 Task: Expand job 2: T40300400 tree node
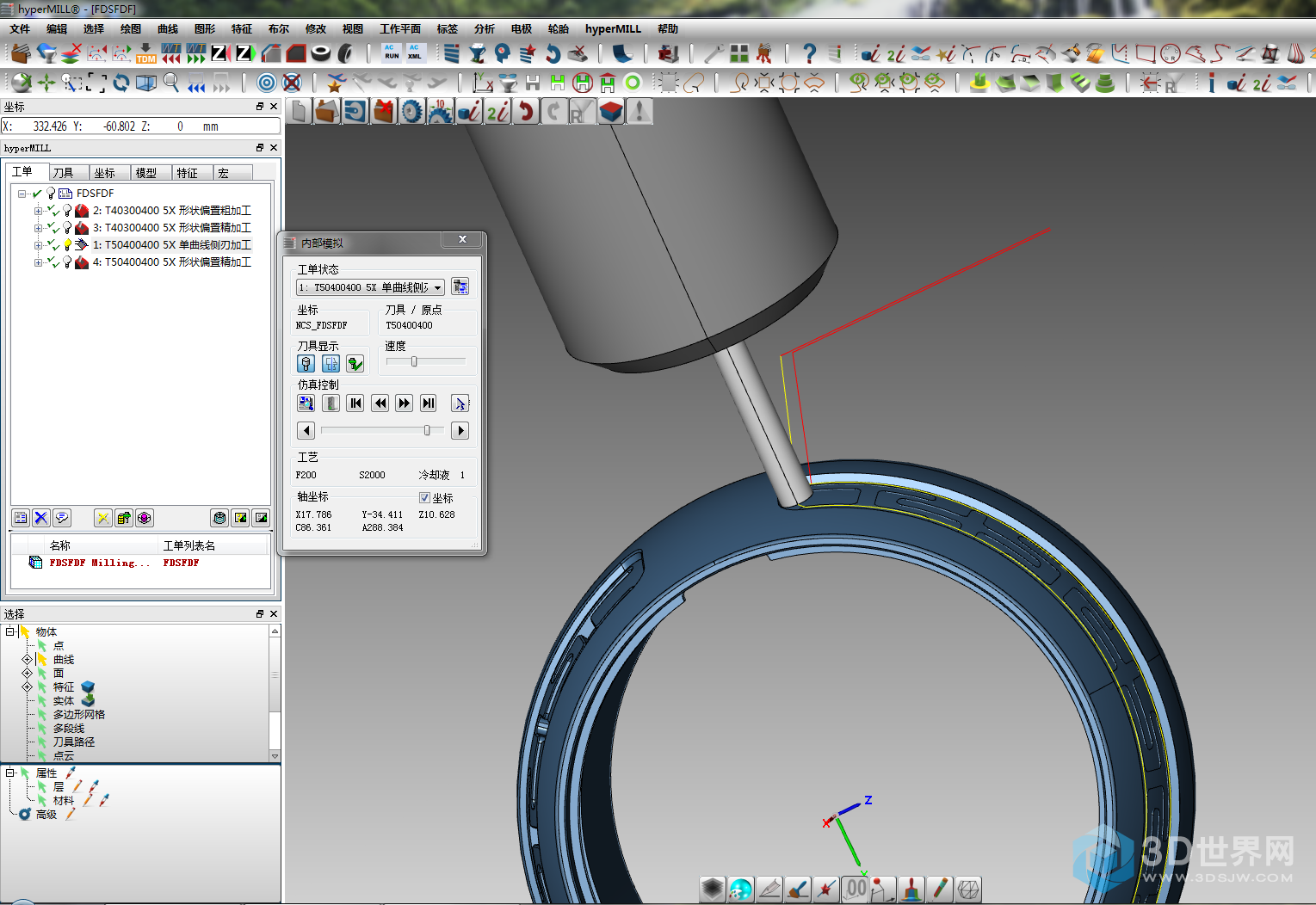(38, 211)
